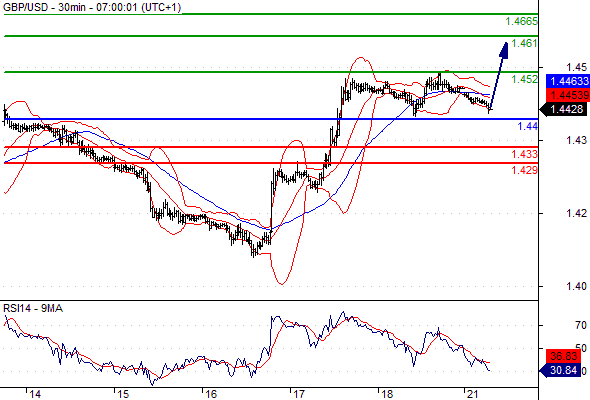The width and height of the screenshot is (590, 400).
Task: Select the red 1.433 support label
Action: point(525,154)
